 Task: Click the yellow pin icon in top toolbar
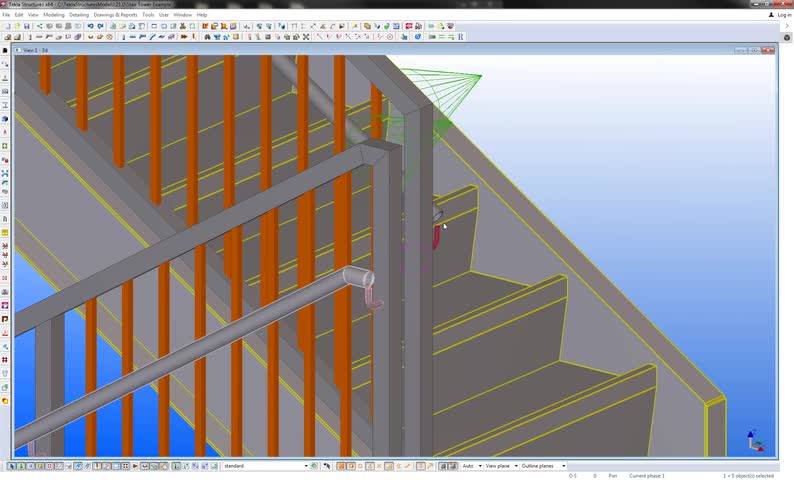354,26
